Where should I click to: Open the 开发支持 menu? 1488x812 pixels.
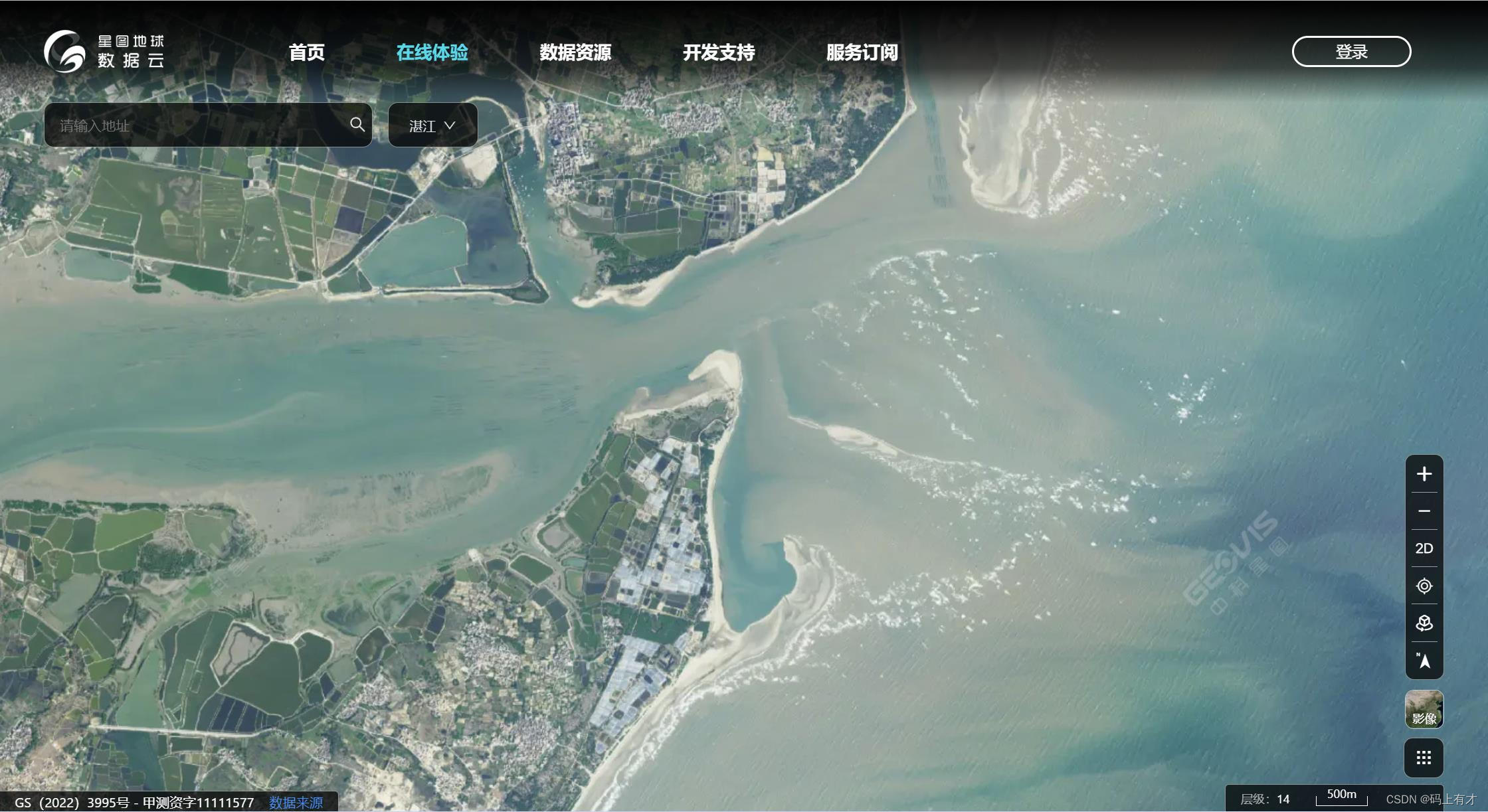(719, 52)
